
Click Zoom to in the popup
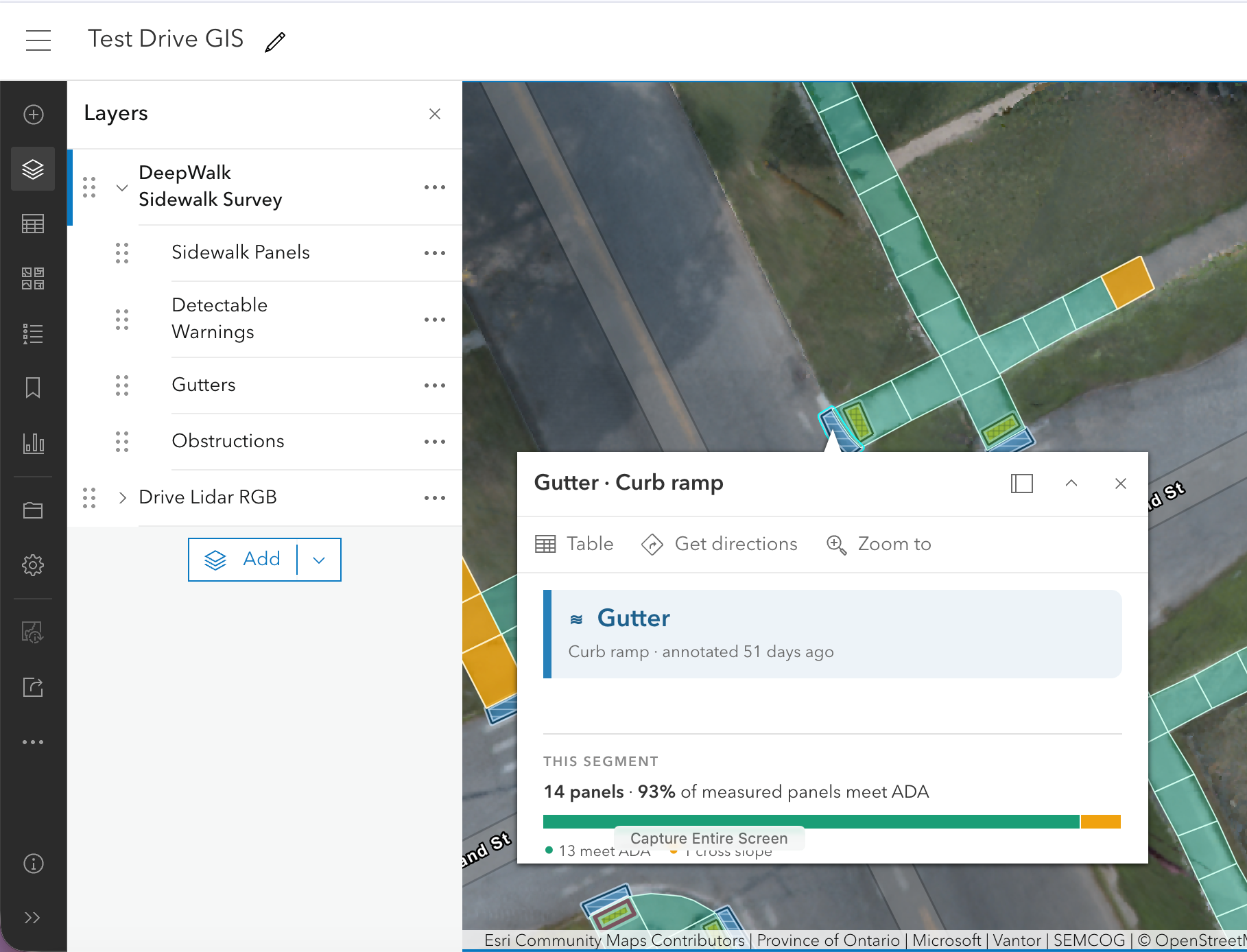[x=879, y=545]
